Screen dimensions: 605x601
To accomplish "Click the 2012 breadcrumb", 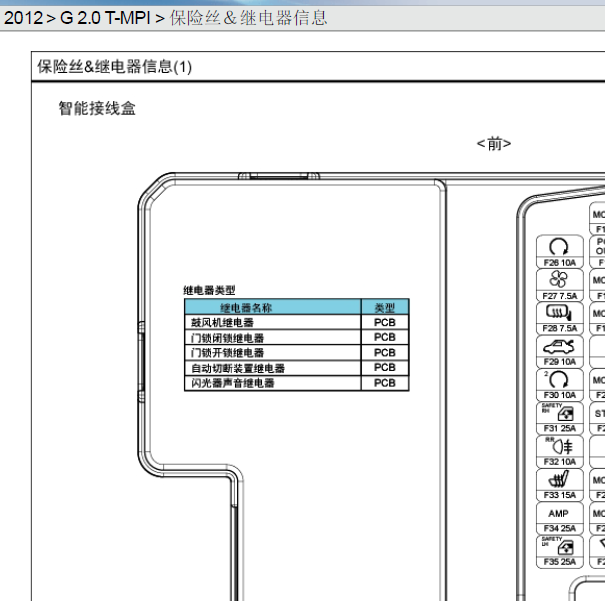I will click(23, 18).
